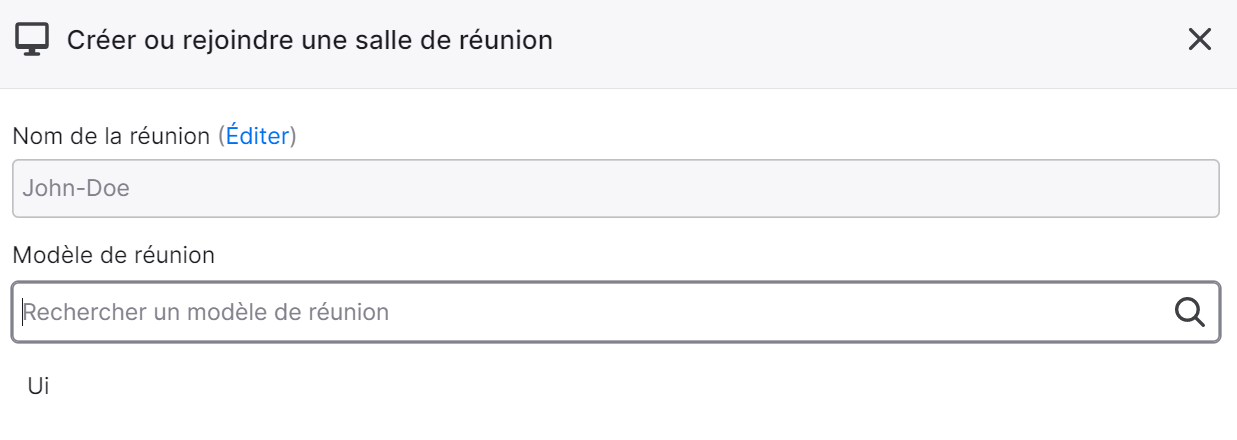Viewport: 1237px width, 440px height.
Task: Edit the meeting name via Éditer
Action: click(257, 136)
